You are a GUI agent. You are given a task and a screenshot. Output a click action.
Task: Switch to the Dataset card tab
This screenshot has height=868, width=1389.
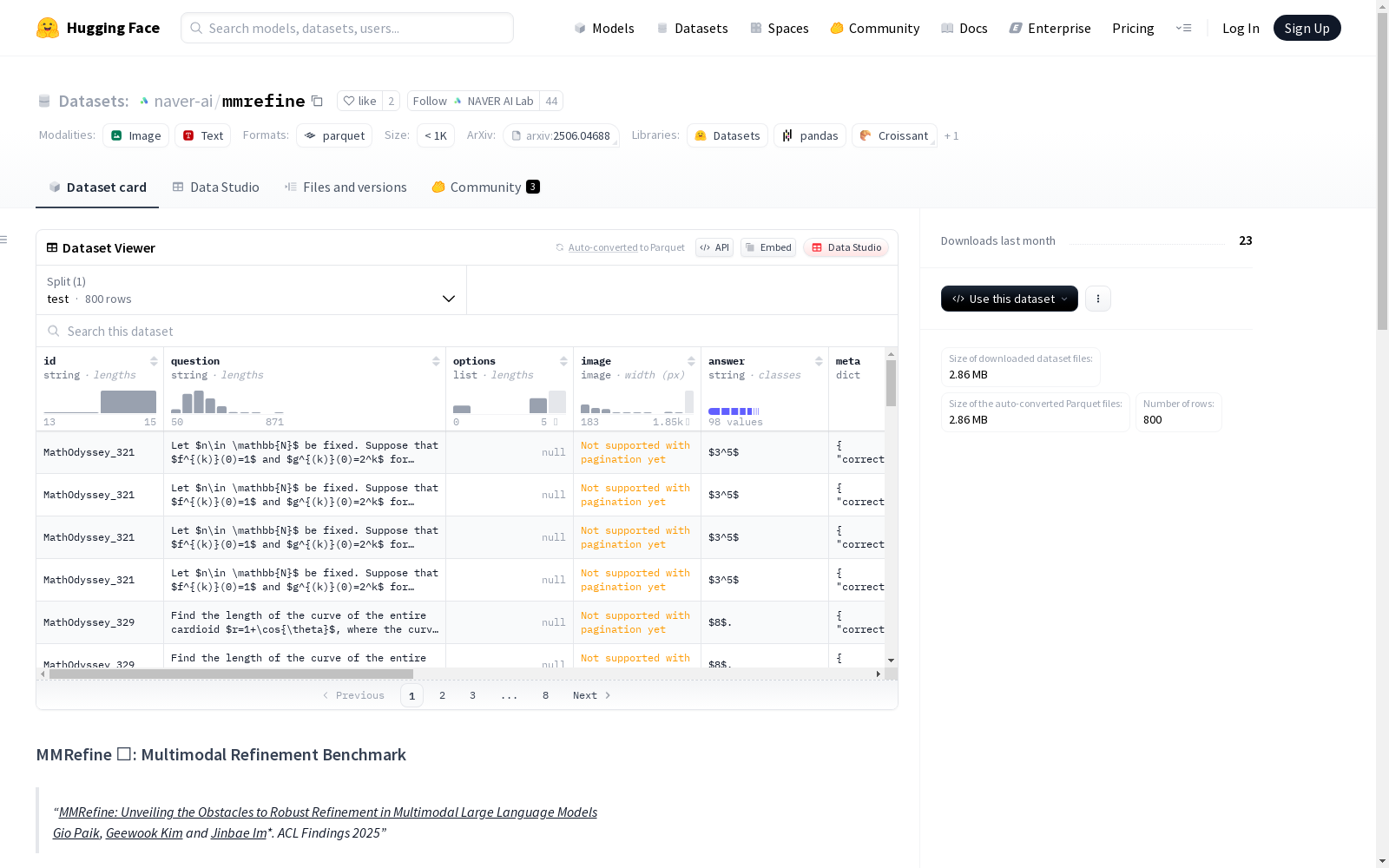97,187
